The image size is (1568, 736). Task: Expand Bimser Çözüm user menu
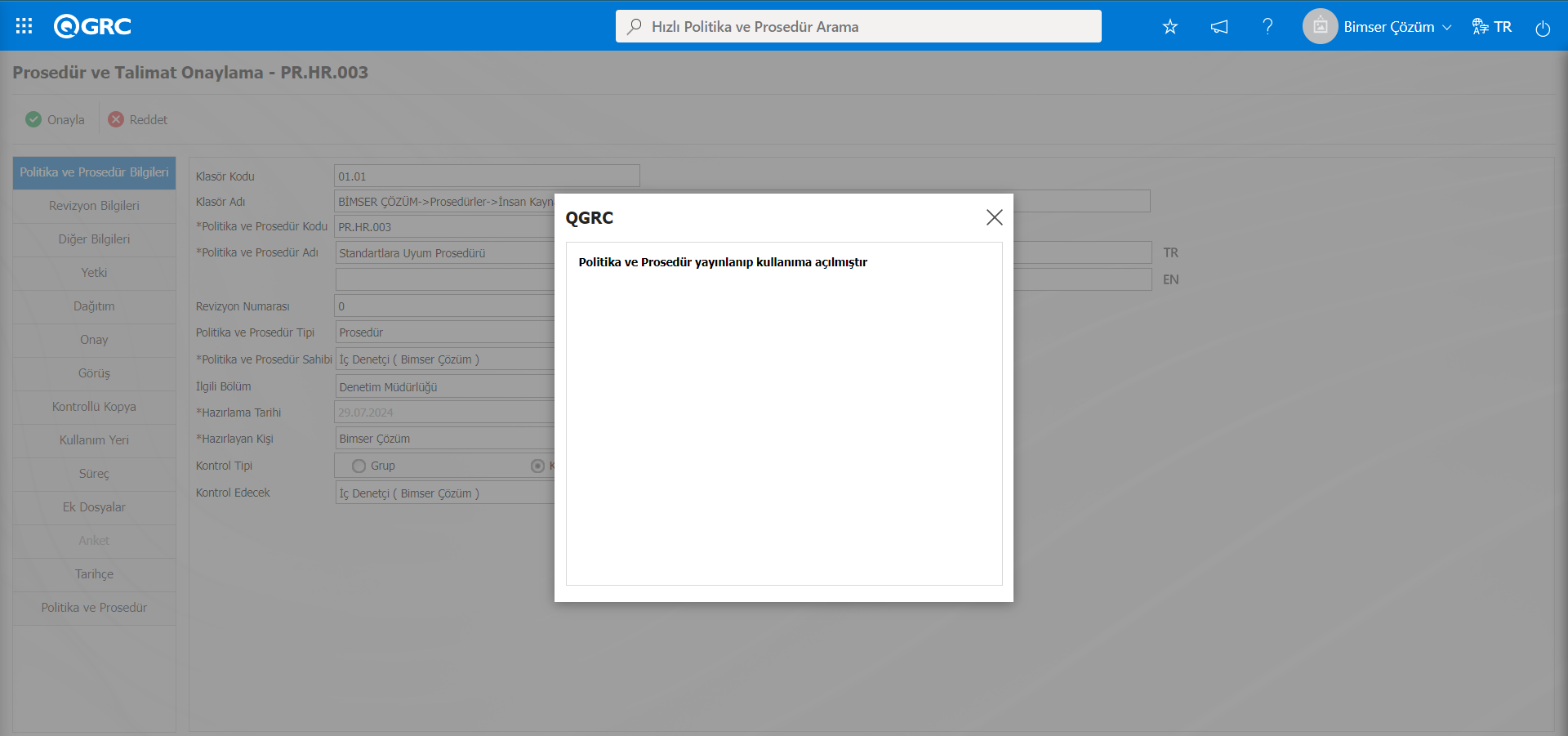[1397, 27]
